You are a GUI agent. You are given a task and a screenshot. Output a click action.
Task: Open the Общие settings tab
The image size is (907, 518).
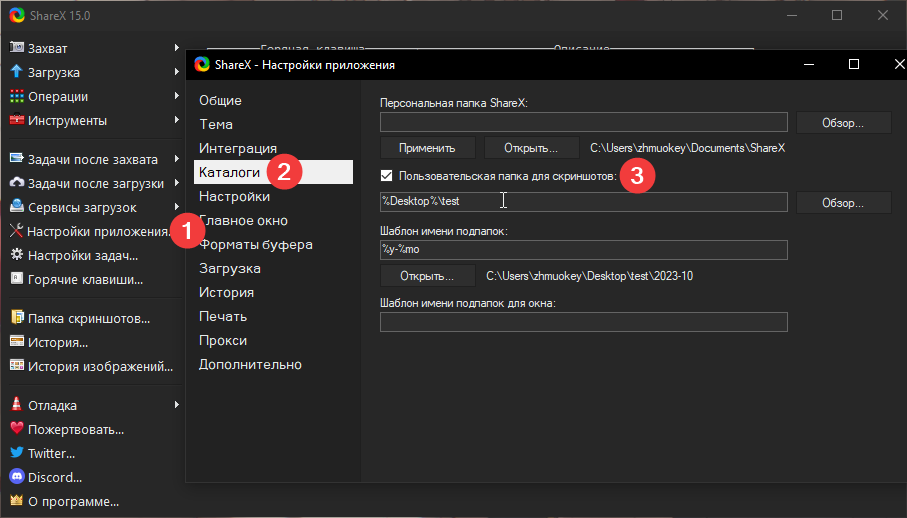(x=273, y=100)
